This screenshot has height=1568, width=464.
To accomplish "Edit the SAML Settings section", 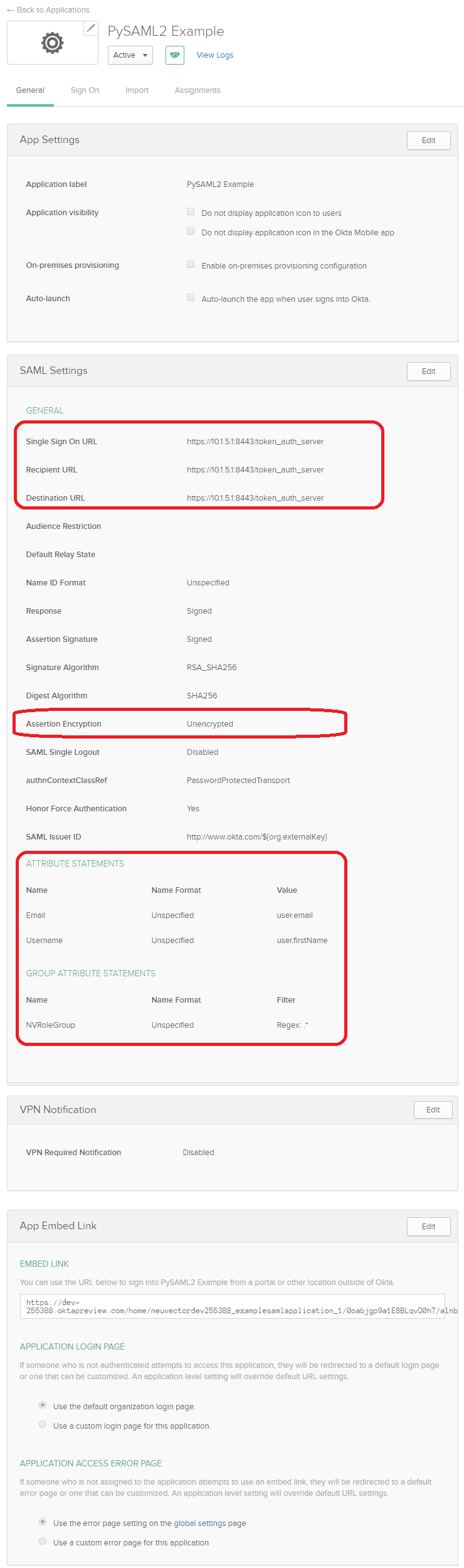I will [428, 371].
